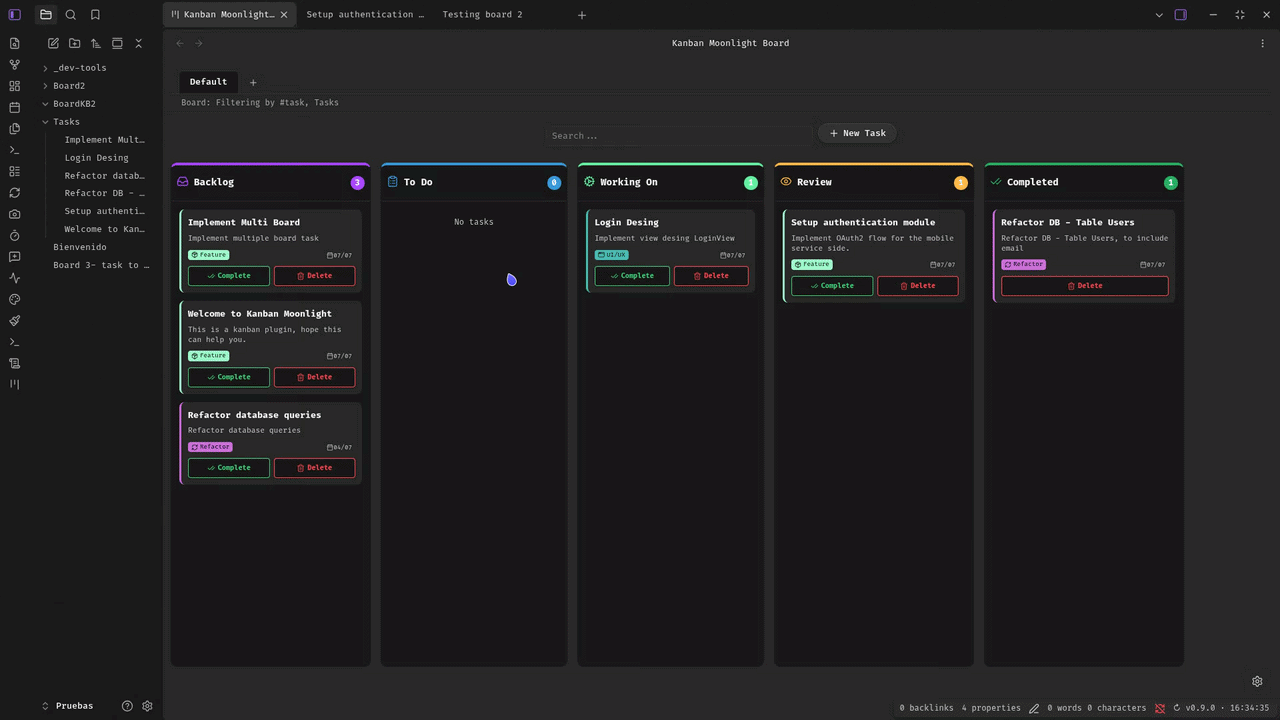The height and width of the screenshot is (720, 1280).
Task: Toggle editing mode pencil in status bar
Action: tap(1034, 708)
